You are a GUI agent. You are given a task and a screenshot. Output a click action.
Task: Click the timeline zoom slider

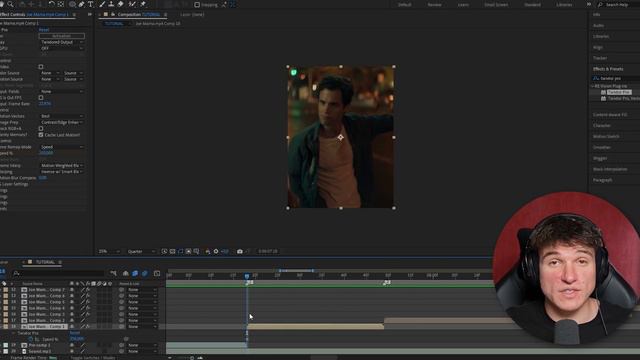(x=192, y=358)
